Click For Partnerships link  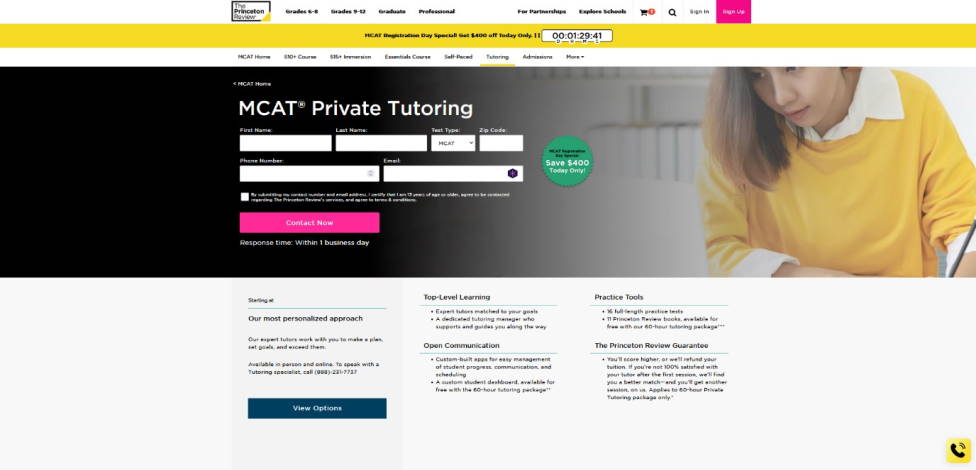(542, 11)
